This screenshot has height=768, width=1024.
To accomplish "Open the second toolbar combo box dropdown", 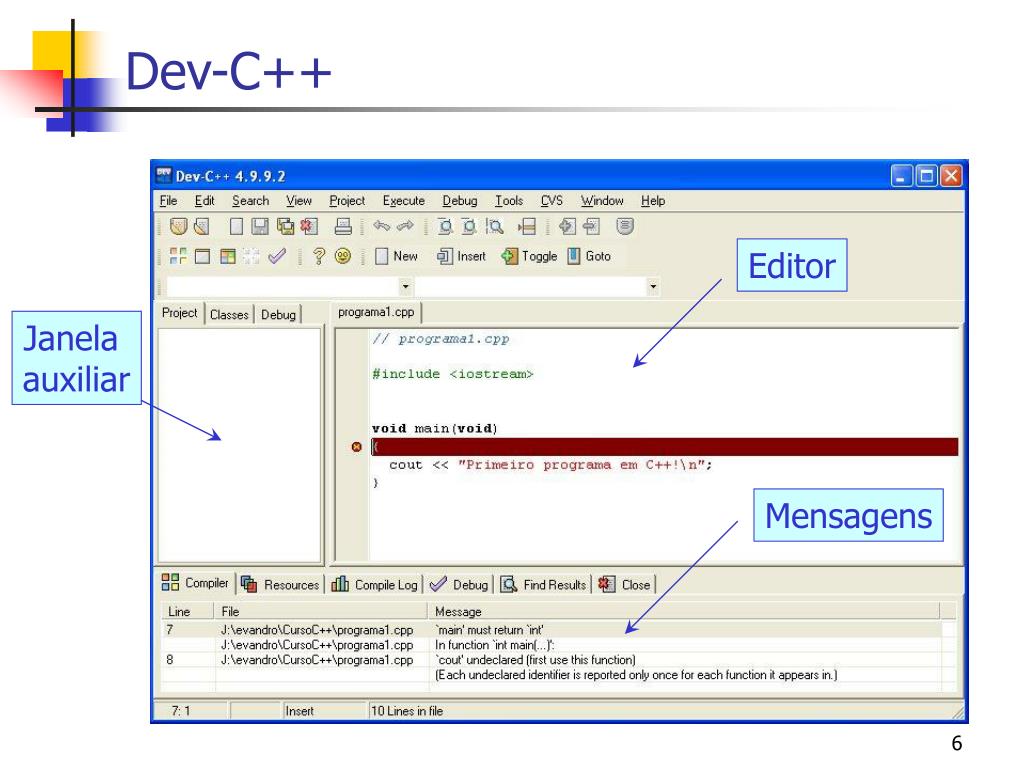I will pos(652,287).
